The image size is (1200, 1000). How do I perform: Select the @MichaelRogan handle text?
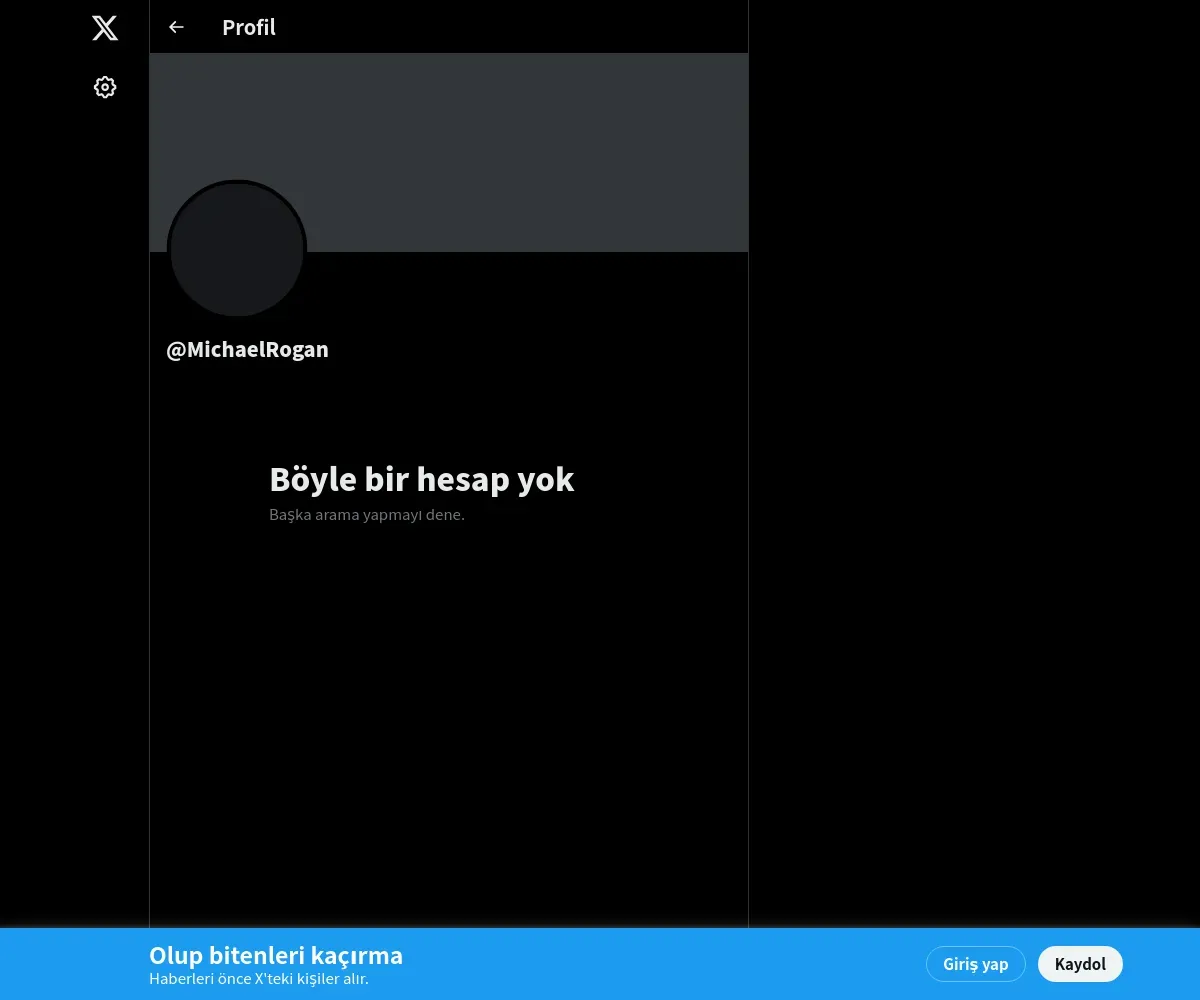247,350
